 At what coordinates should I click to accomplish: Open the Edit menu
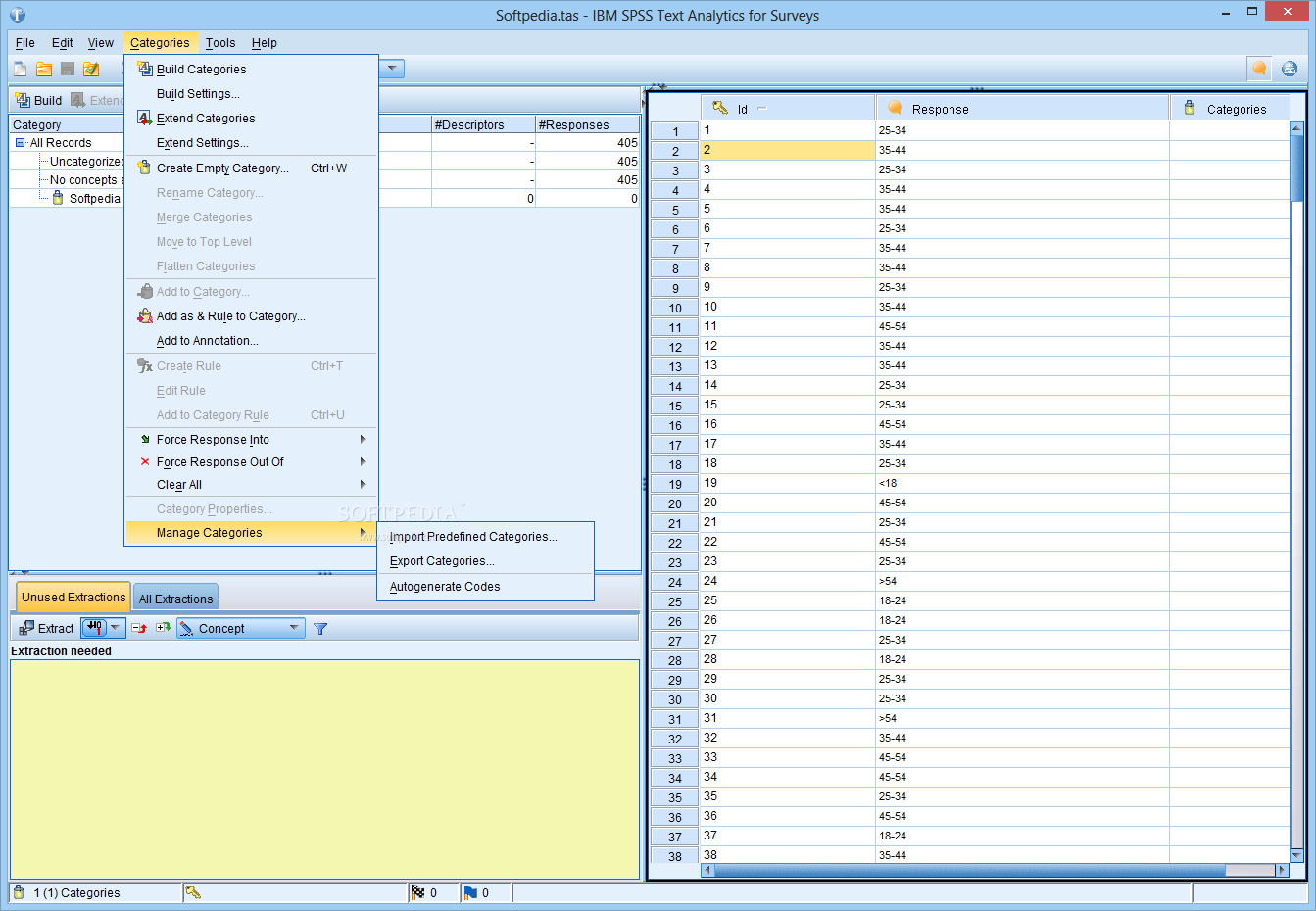click(x=62, y=43)
